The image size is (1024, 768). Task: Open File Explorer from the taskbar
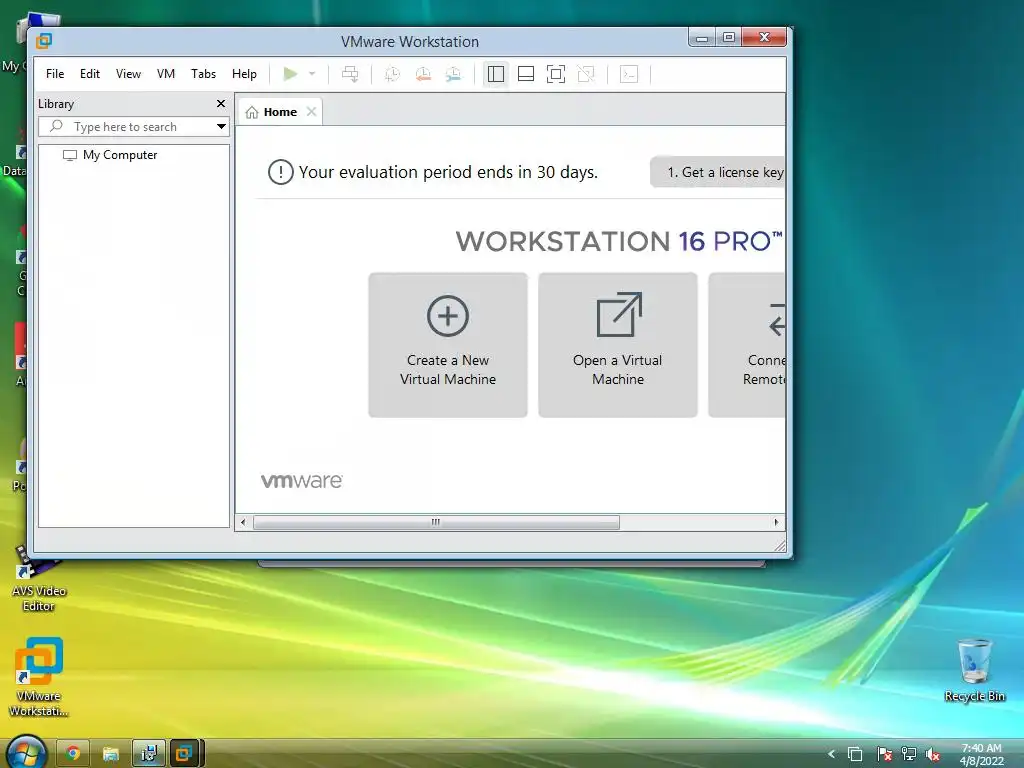110,754
